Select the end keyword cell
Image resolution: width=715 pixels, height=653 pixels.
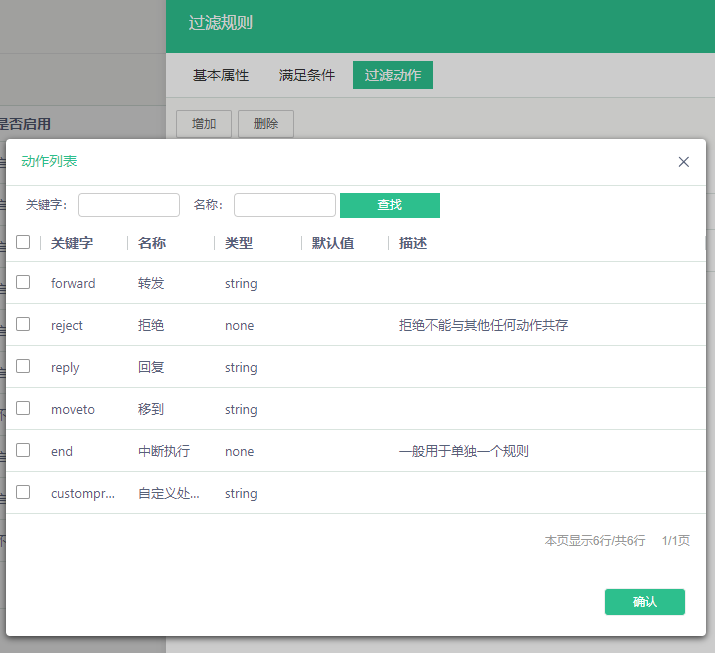(62, 451)
